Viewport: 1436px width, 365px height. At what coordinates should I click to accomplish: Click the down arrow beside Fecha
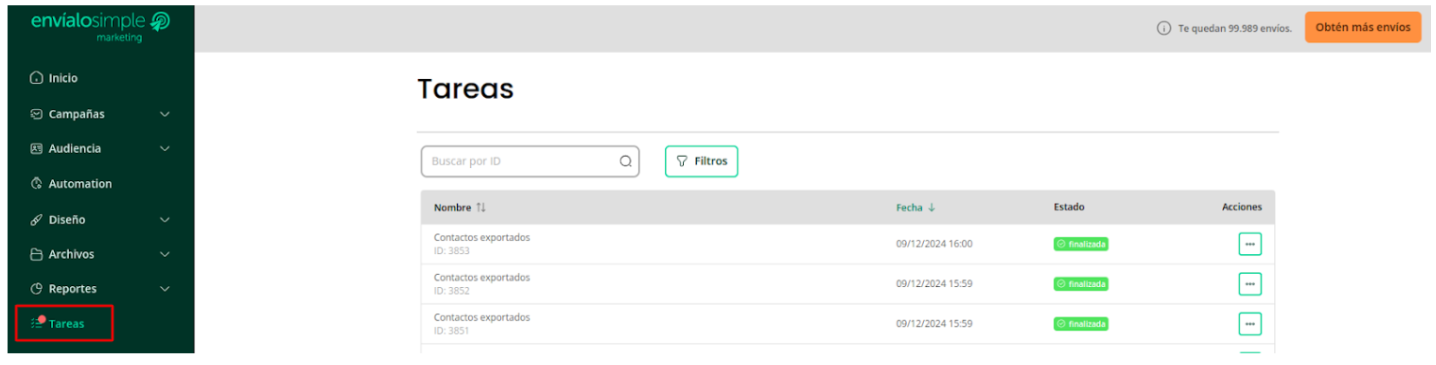pyautogui.click(x=932, y=207)
